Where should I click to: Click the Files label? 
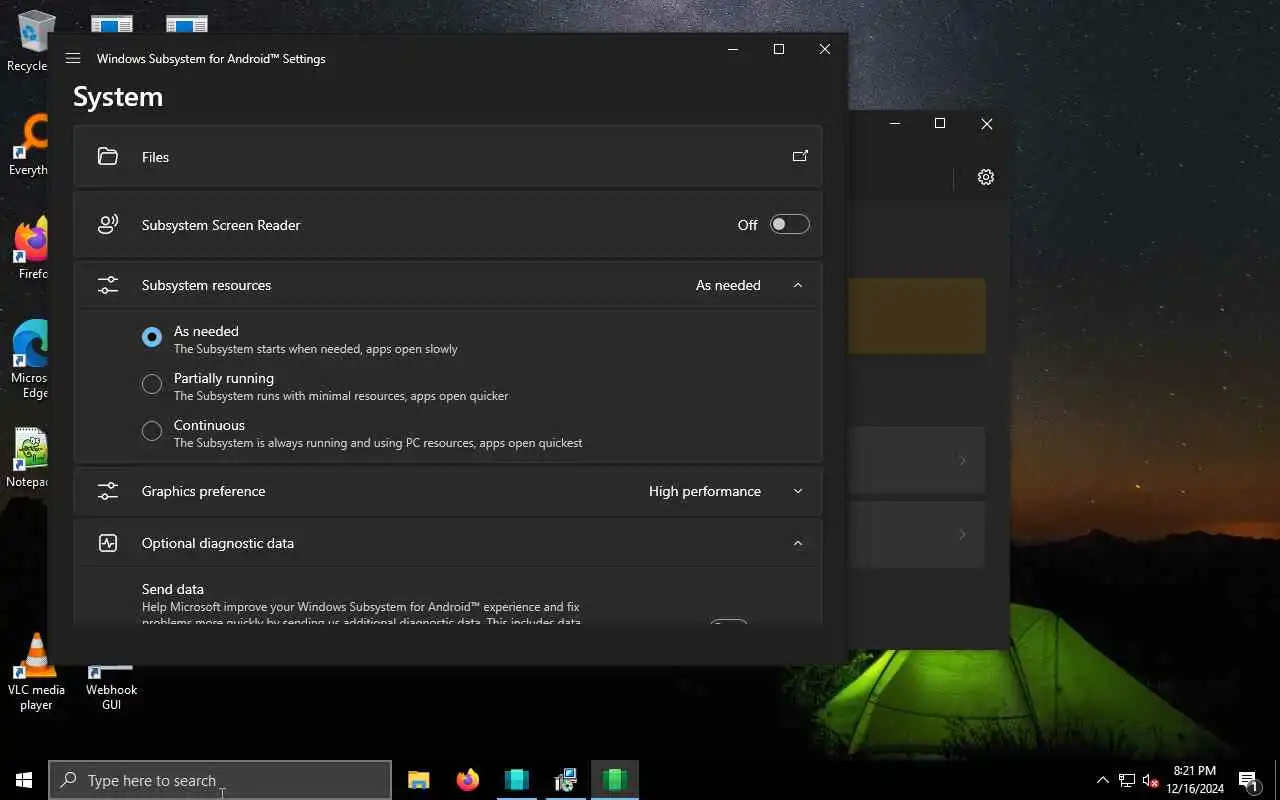click(x=155, y=157)
